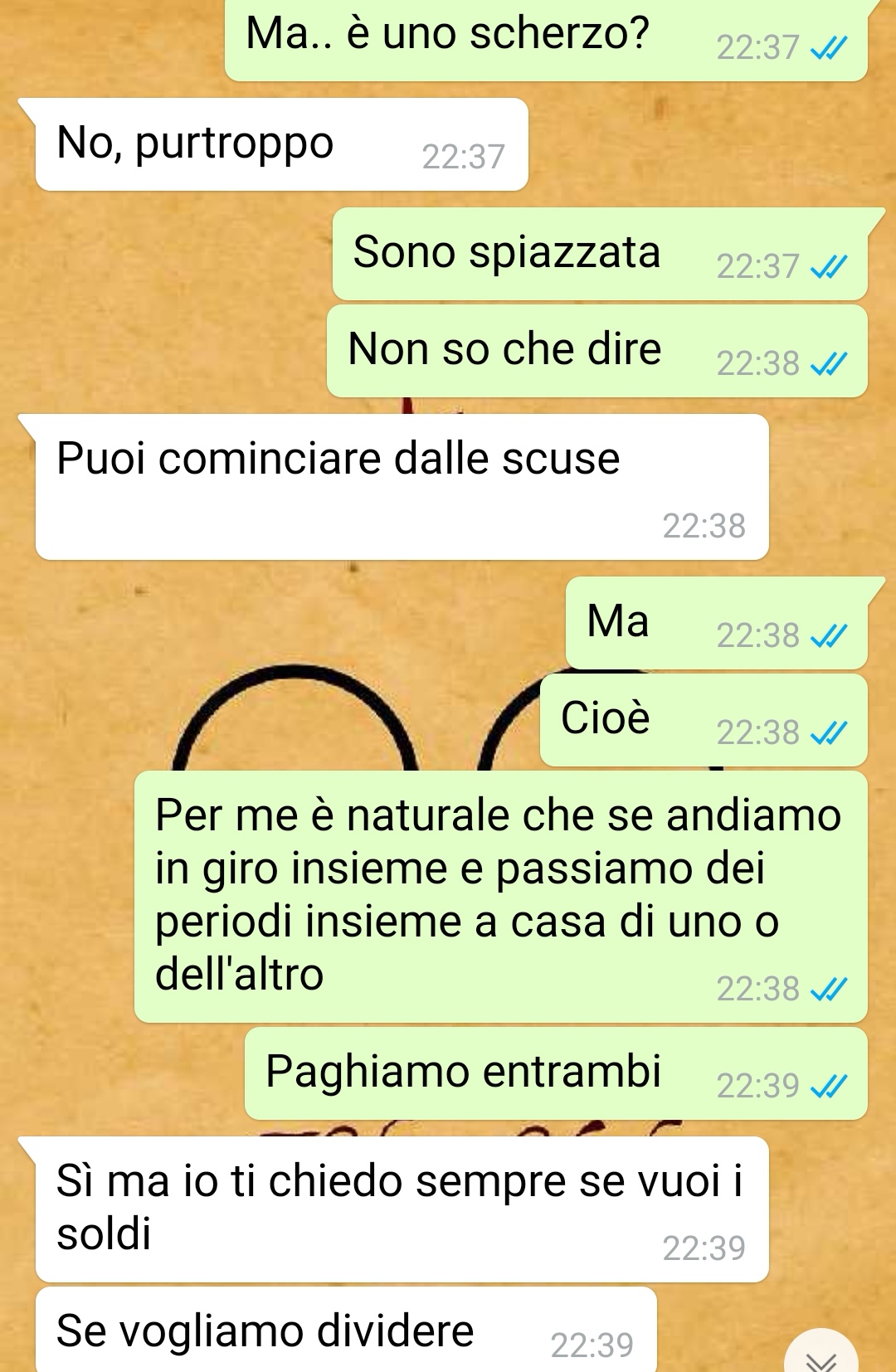
Task: Tap blue ticks on 'Paghiamo entrambi' message
Action: click(x=828, y=1087)
